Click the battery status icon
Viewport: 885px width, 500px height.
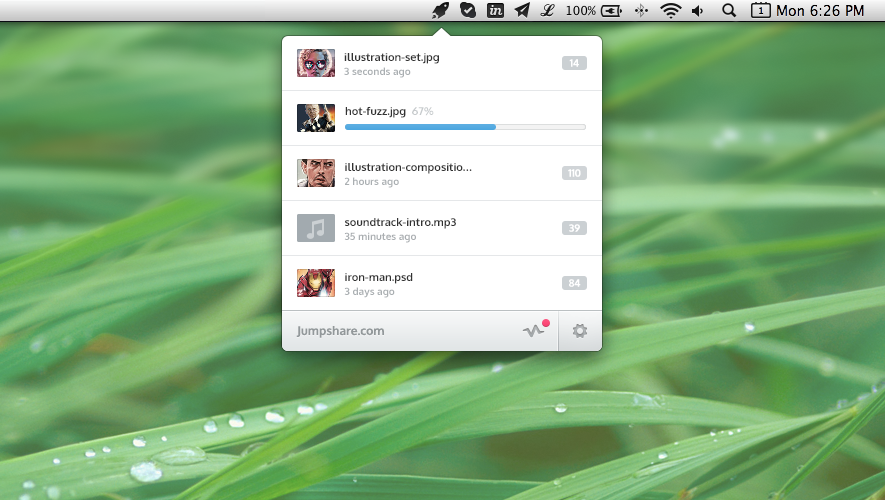612,11
